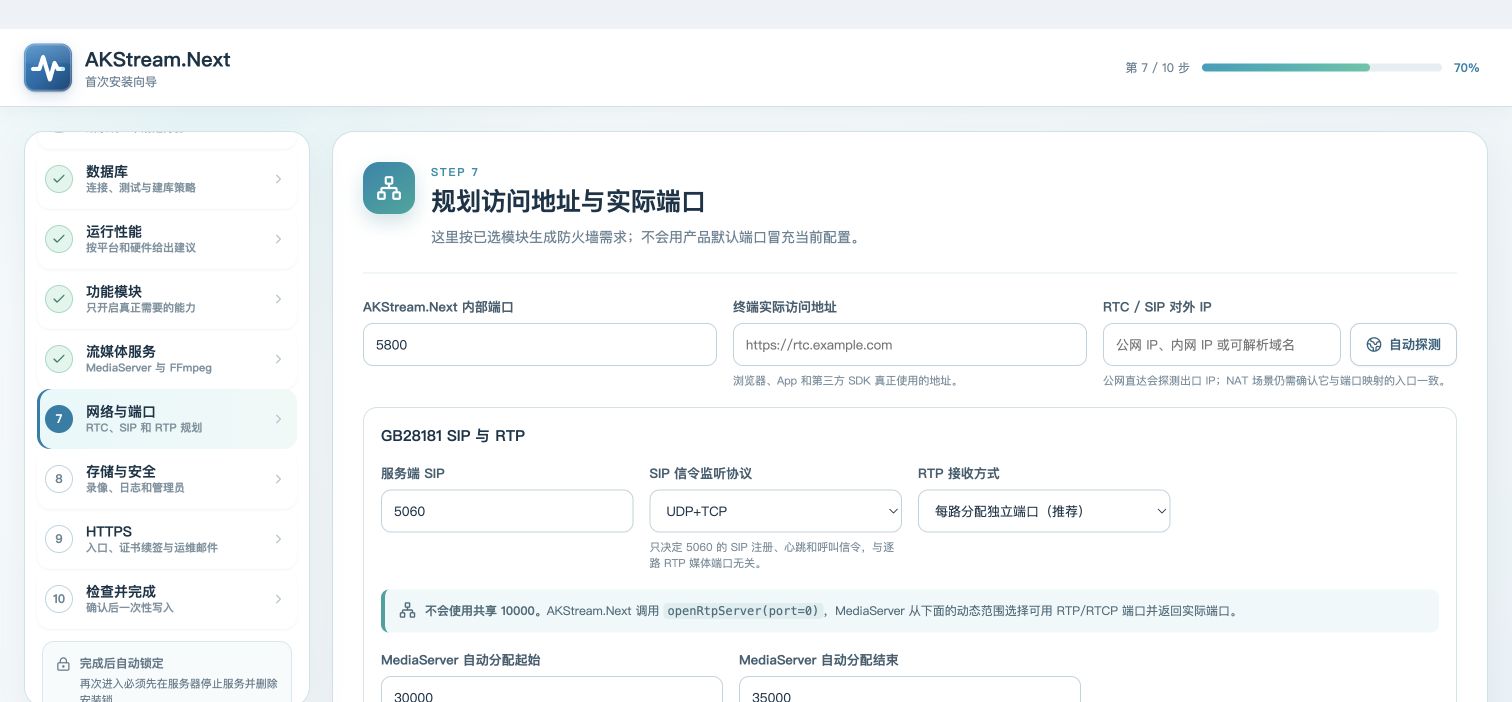
Task: Click the GB28181 SIP 与 RTP section title
Action: pyautogui.click(x=453, y=435)
